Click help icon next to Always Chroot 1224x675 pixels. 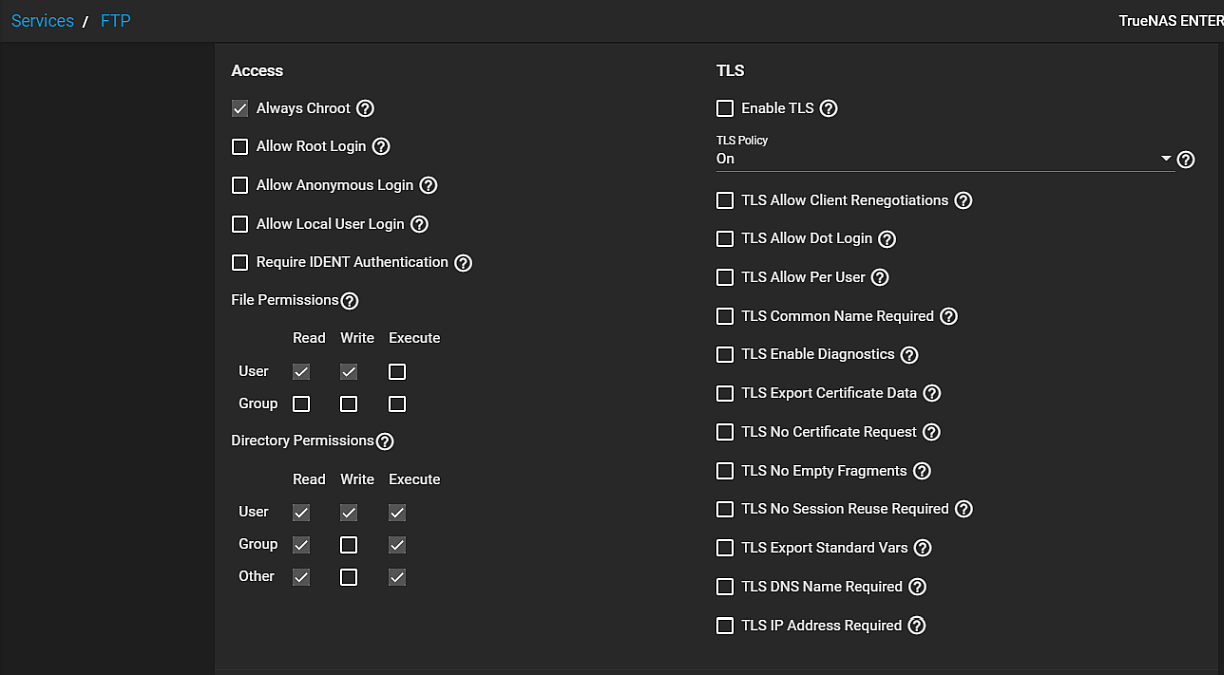pos(366,108)
